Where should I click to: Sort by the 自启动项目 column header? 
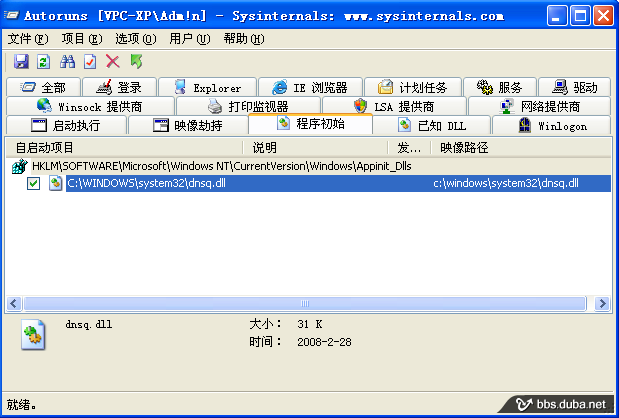point(125,148)
